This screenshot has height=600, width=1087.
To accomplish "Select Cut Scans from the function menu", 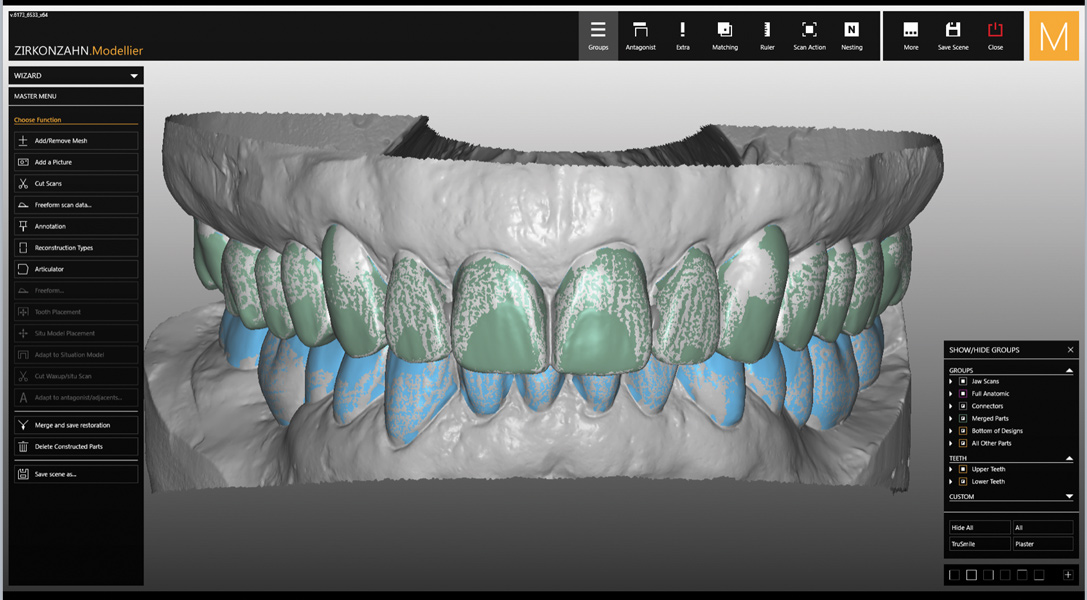I will click(76, 184).
